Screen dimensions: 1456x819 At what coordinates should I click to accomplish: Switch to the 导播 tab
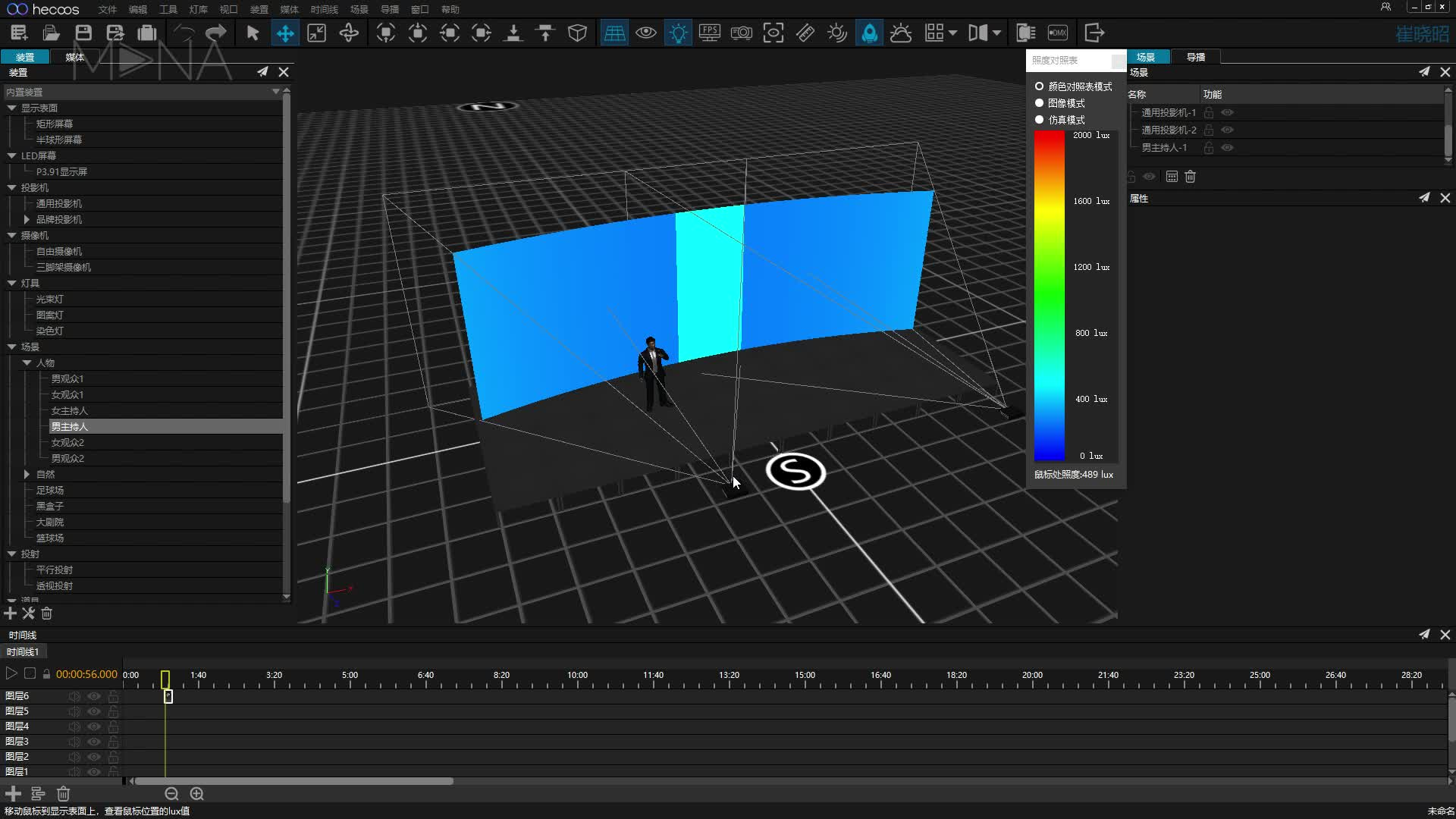(x=1196, y=57)
